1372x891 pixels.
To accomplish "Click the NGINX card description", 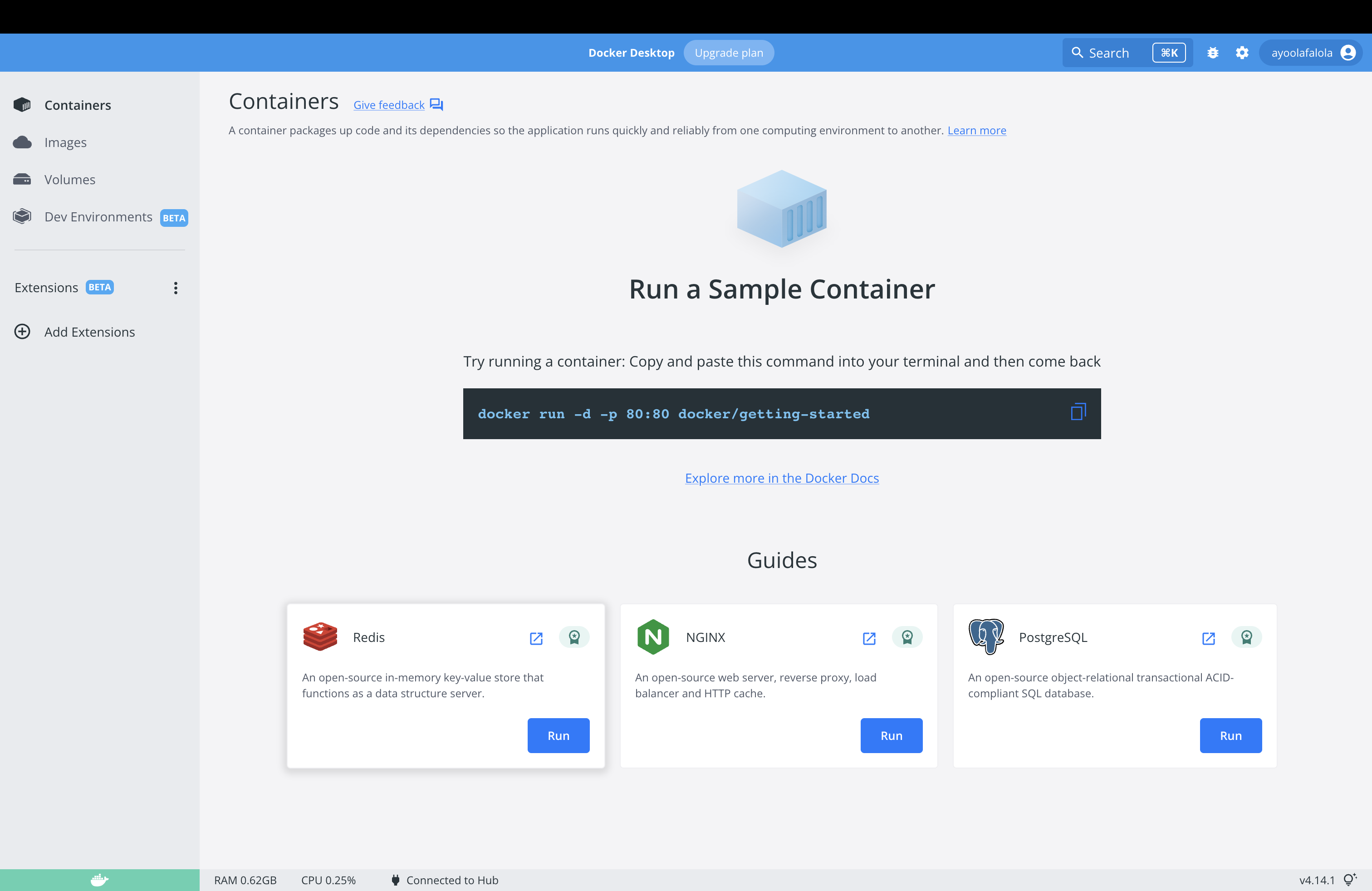I will [x=755, y=685].
